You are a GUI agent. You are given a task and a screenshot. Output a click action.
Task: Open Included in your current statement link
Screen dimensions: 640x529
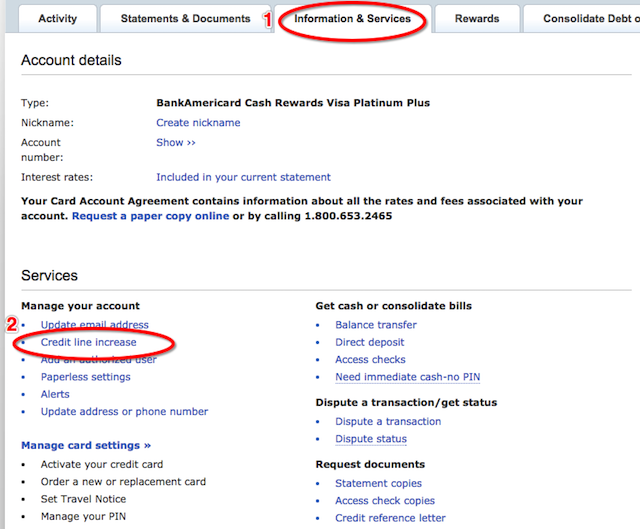coord(243,177)
